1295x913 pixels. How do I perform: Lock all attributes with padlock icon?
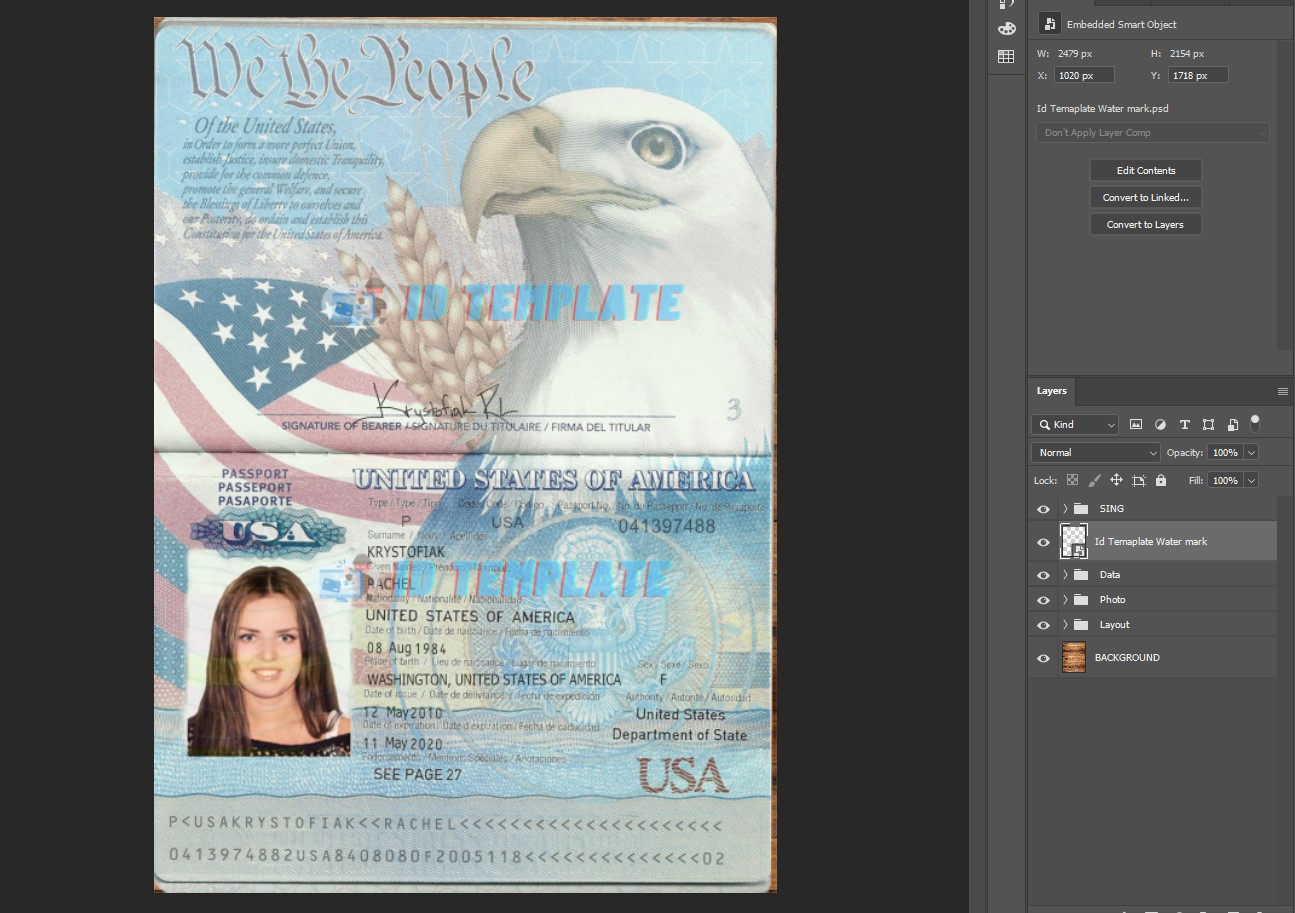[1160, 481]
